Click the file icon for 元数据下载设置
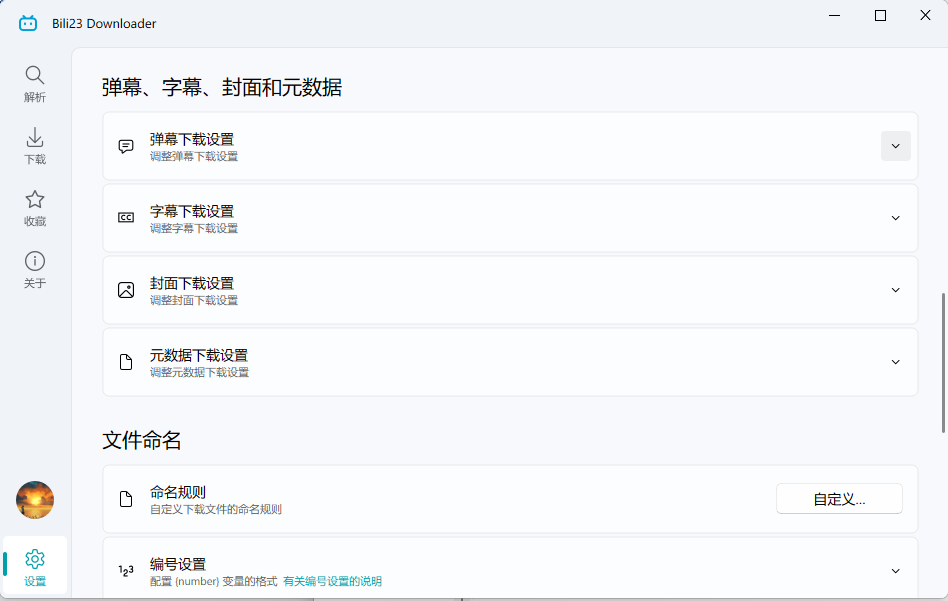Screen dimensions: 948x601 (126, 362)
